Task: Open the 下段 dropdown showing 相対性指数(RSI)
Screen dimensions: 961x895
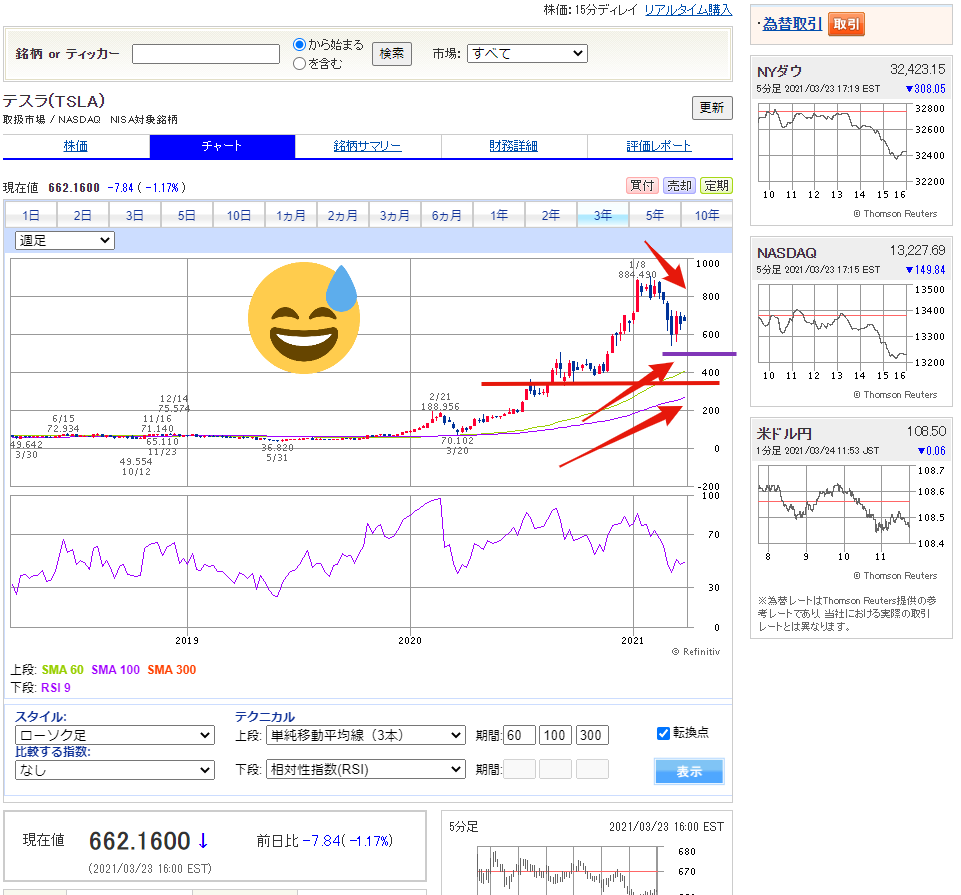Action: click(366, 769)
